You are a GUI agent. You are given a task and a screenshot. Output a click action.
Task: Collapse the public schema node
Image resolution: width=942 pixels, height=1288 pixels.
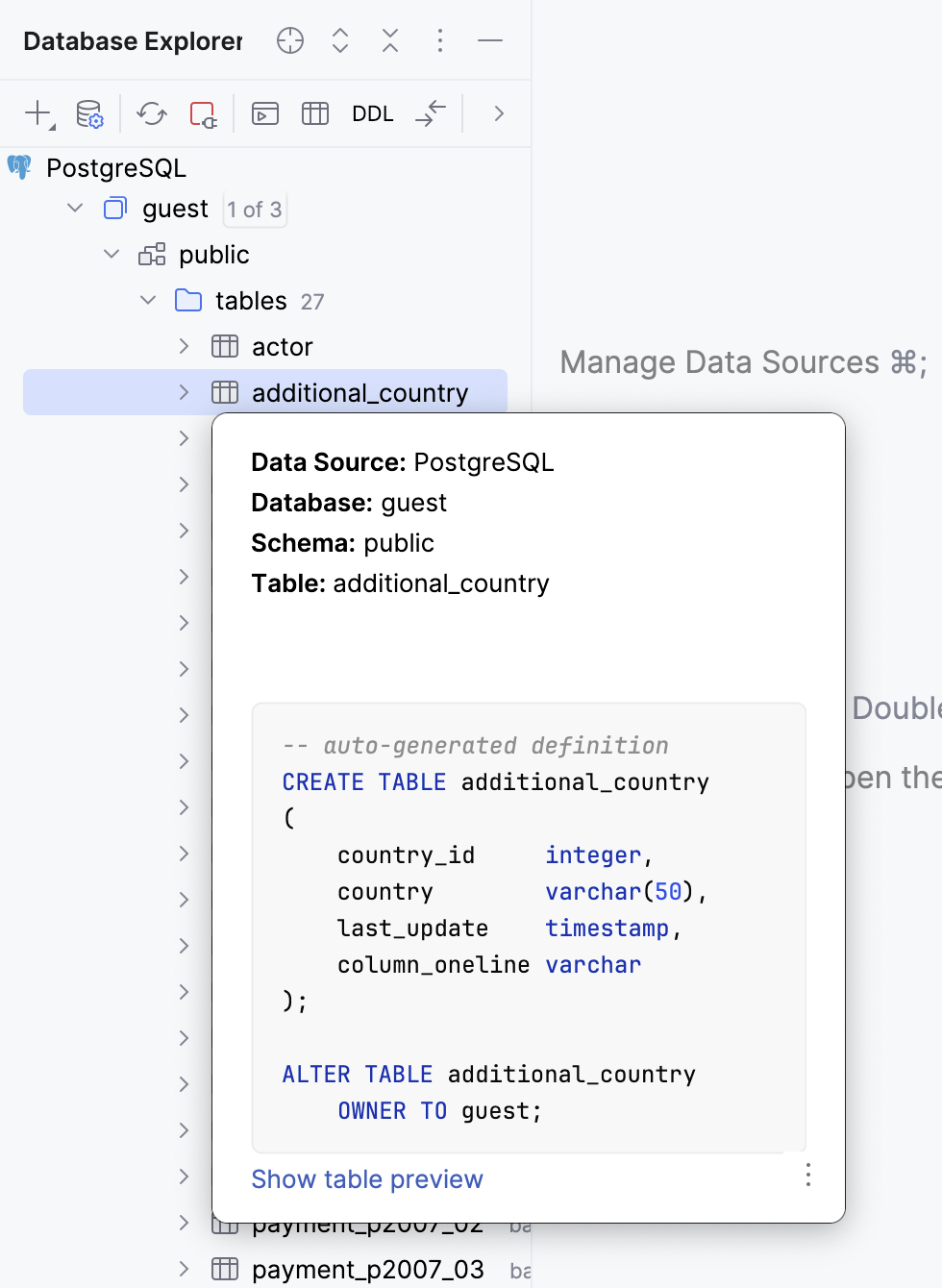111,254
